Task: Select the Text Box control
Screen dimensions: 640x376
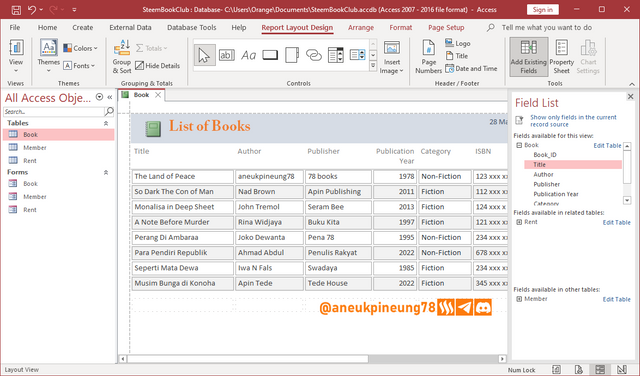Action: [x=227, y=55]
